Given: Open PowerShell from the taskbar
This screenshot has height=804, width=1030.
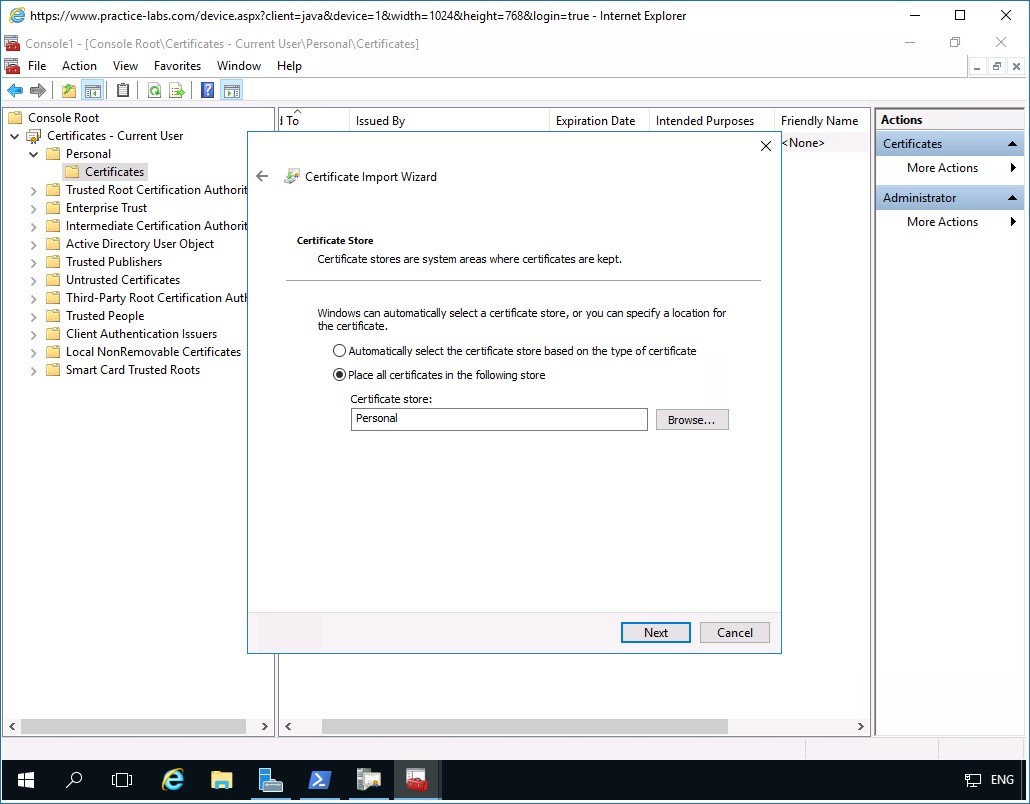Looking at the screenshot, I should pos(319,780).
